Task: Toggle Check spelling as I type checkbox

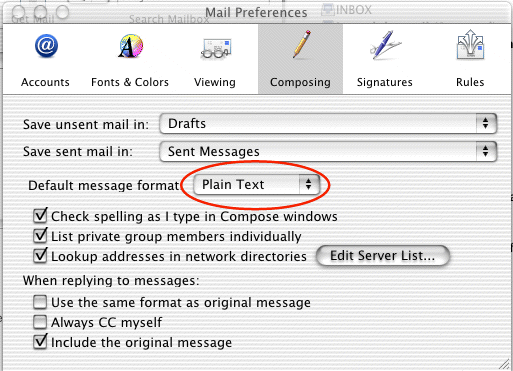Action: pos(40,216)
